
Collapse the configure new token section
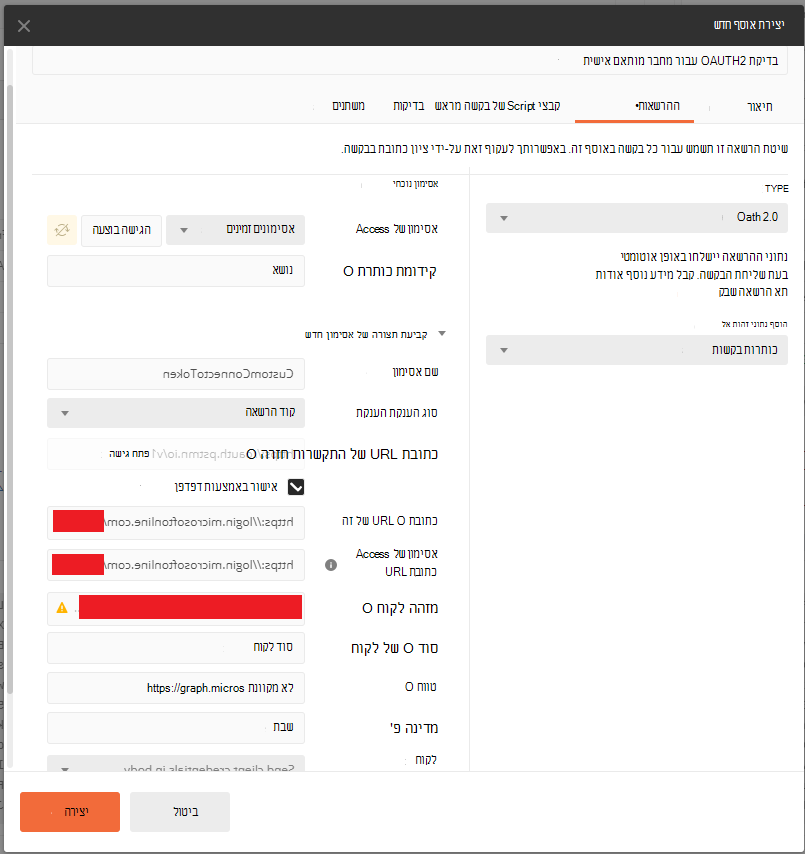[x=442, y=333]
